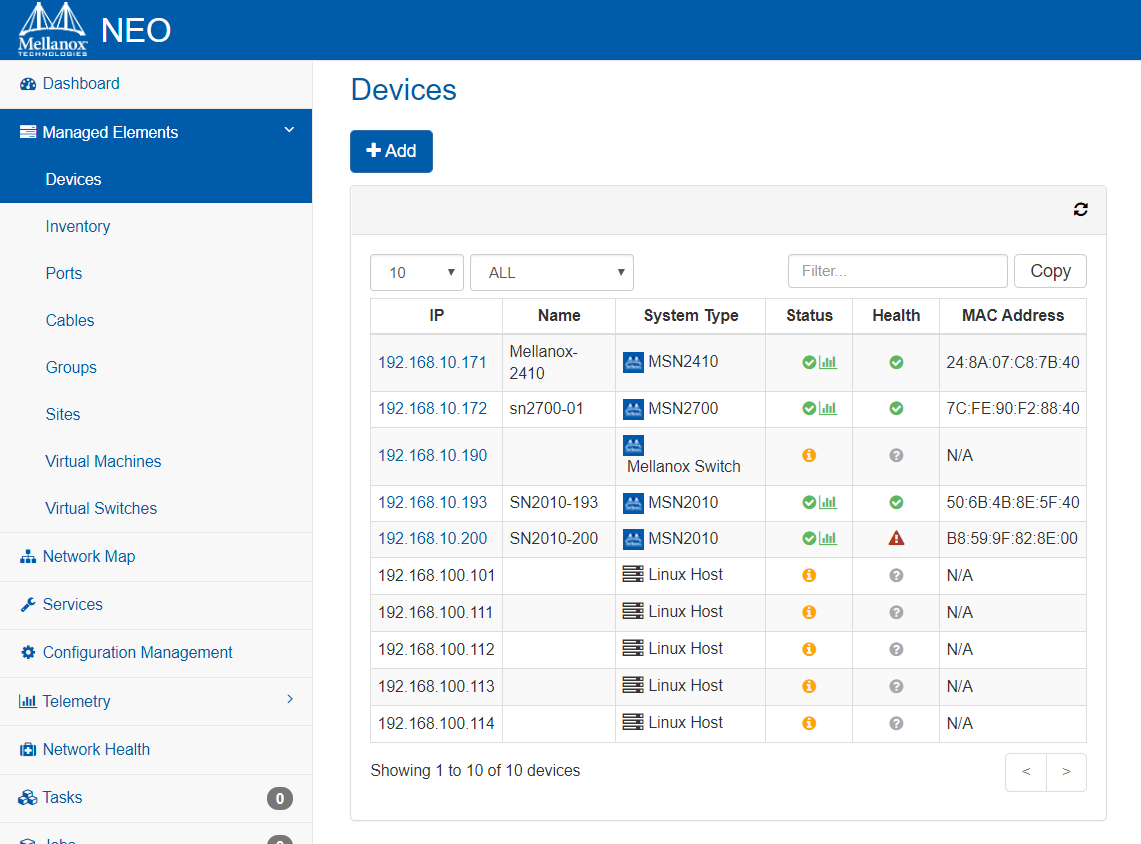
Task: Click the orange info status for 192.168.10.190
Action: coord(809,455)
